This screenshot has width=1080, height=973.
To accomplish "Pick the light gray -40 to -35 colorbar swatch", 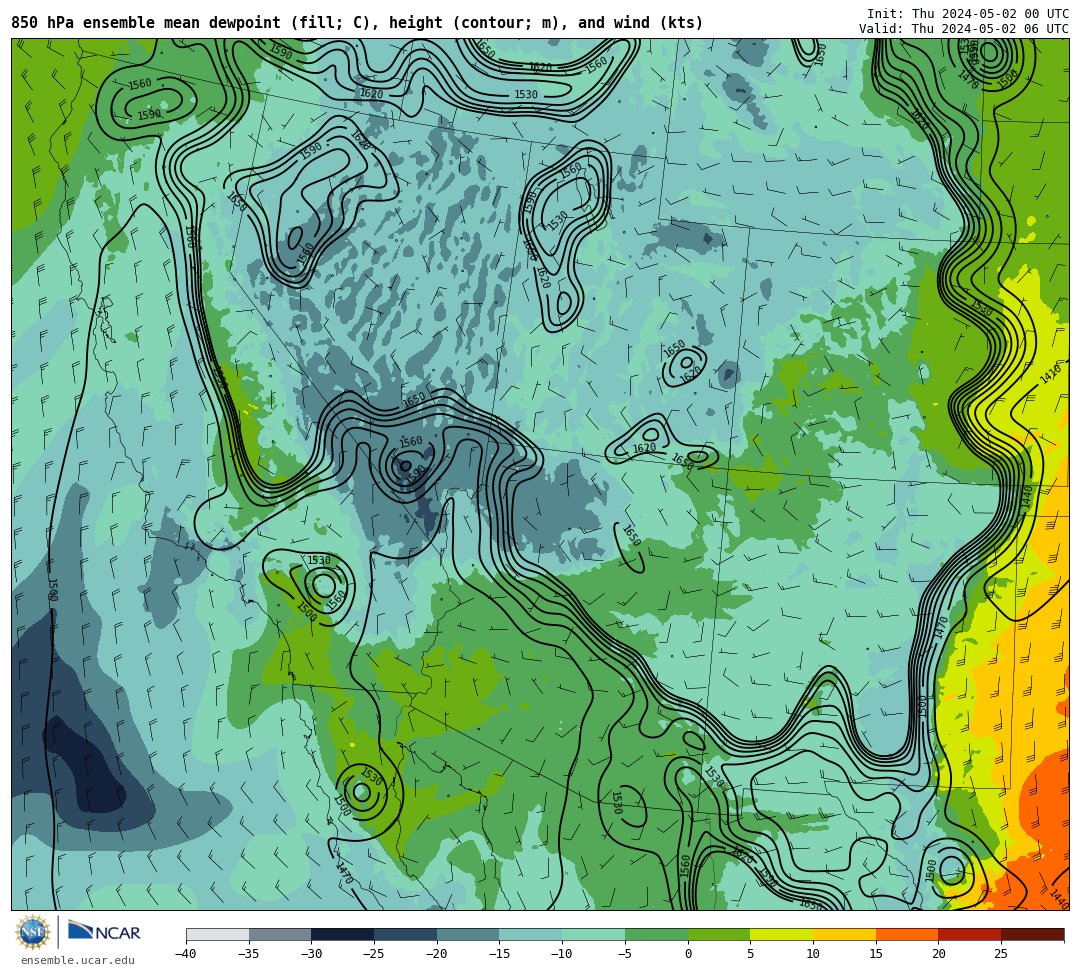I will tap(218, 934).
